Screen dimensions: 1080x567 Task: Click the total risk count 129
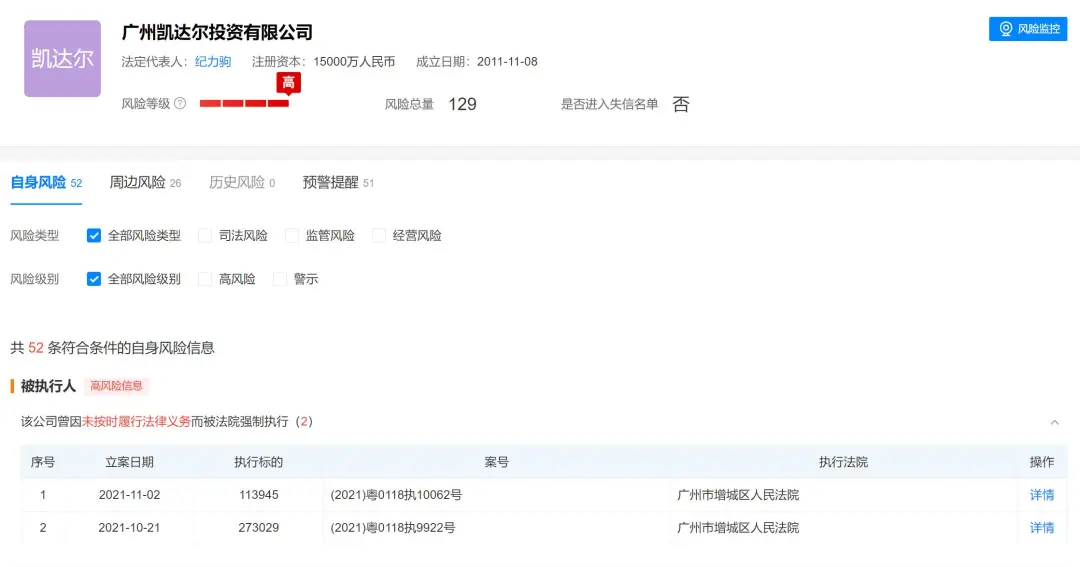[x=462, y=104]
